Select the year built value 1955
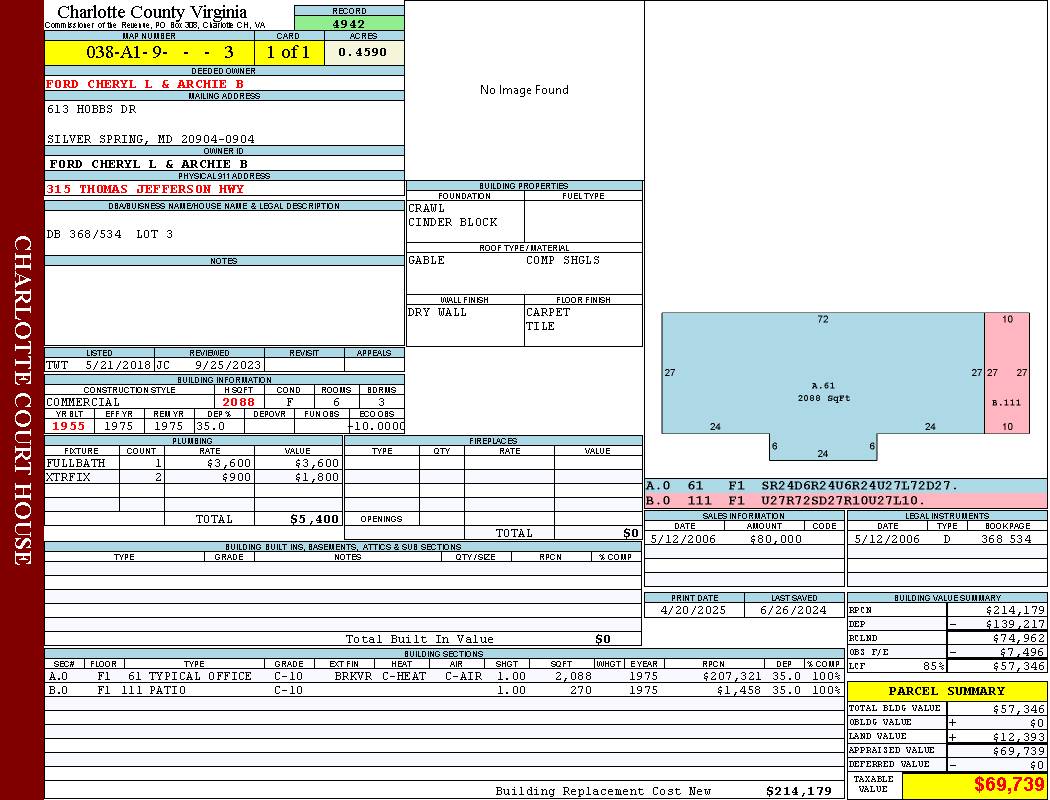The width and height of the screenshot is (1050, 800). 68,426
